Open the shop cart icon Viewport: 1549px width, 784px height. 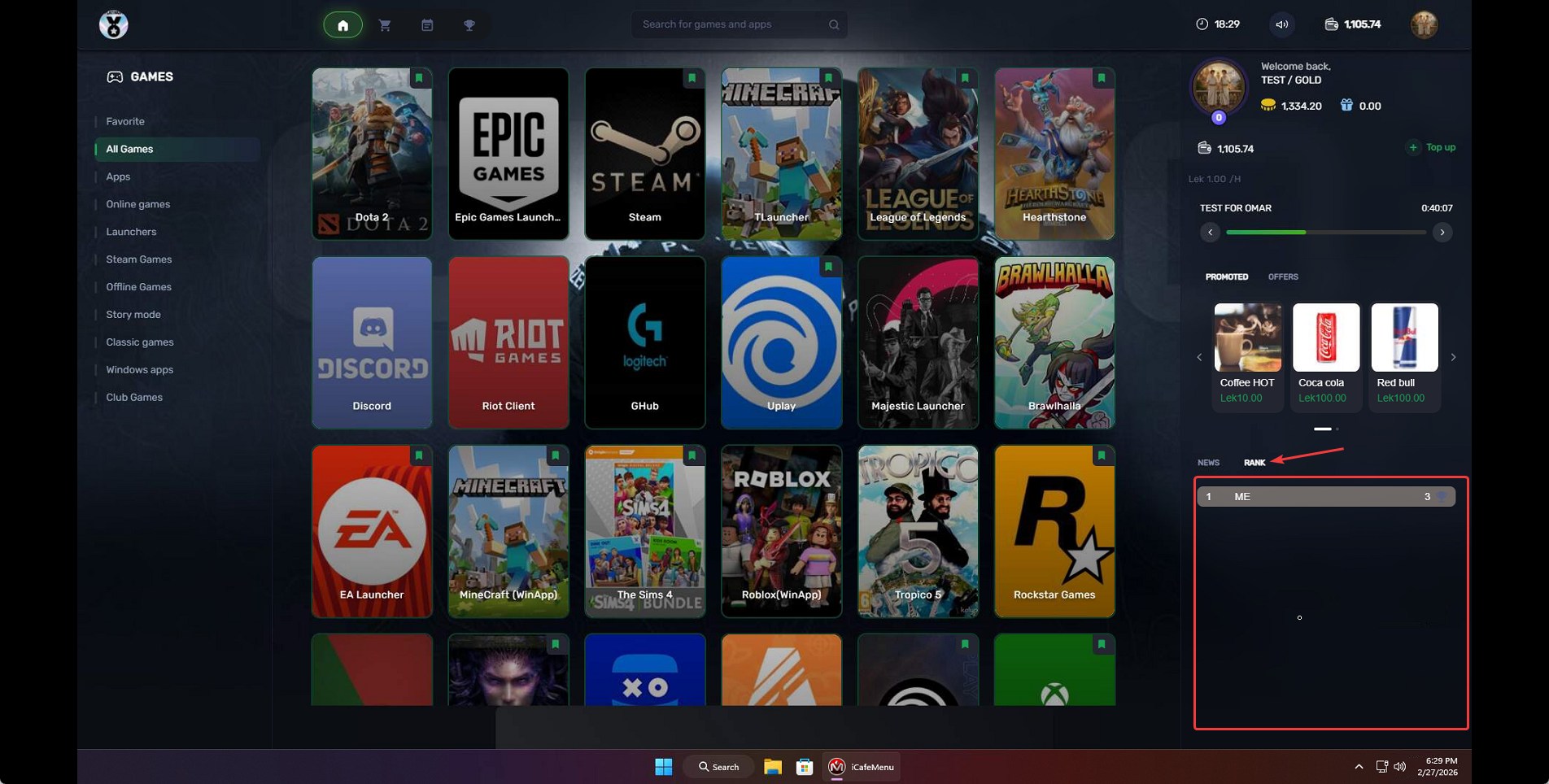pos(385,25)
